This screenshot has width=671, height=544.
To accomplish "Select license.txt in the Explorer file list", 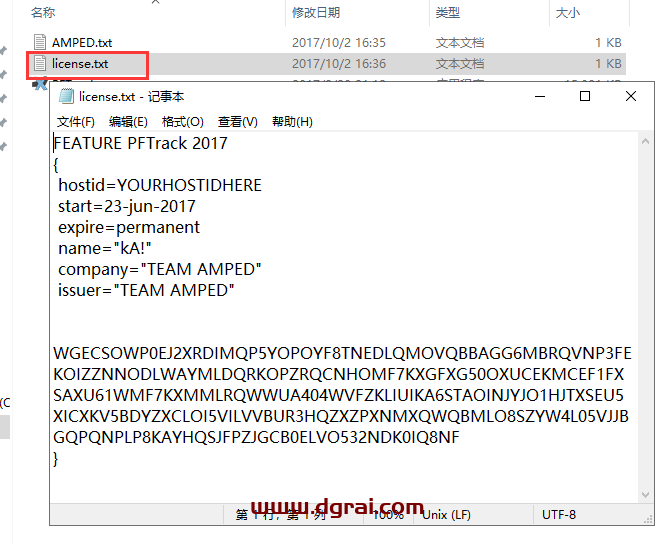I will pos(80,64).
